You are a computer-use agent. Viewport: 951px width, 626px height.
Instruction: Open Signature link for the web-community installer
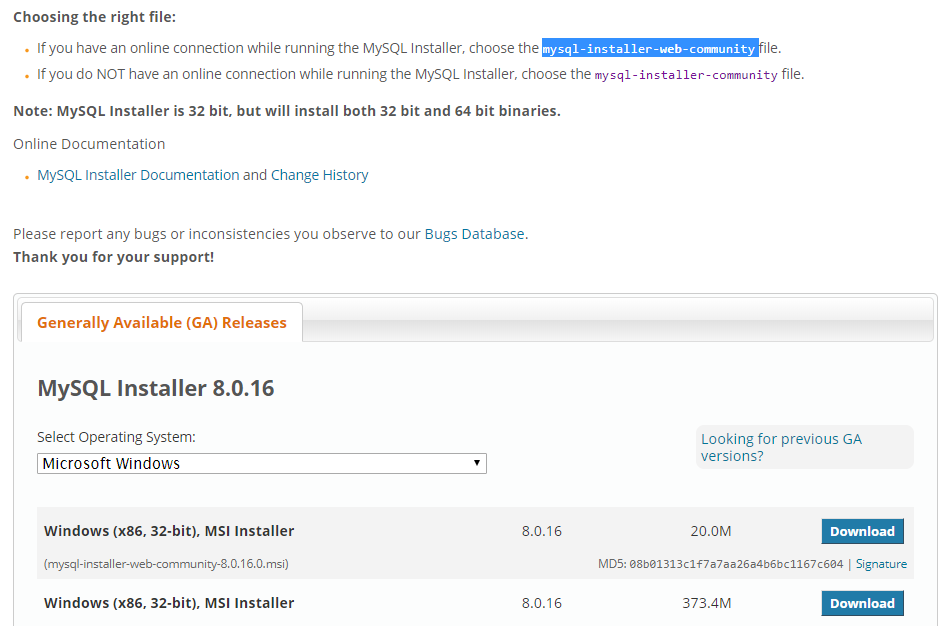(x=881, y=564)
